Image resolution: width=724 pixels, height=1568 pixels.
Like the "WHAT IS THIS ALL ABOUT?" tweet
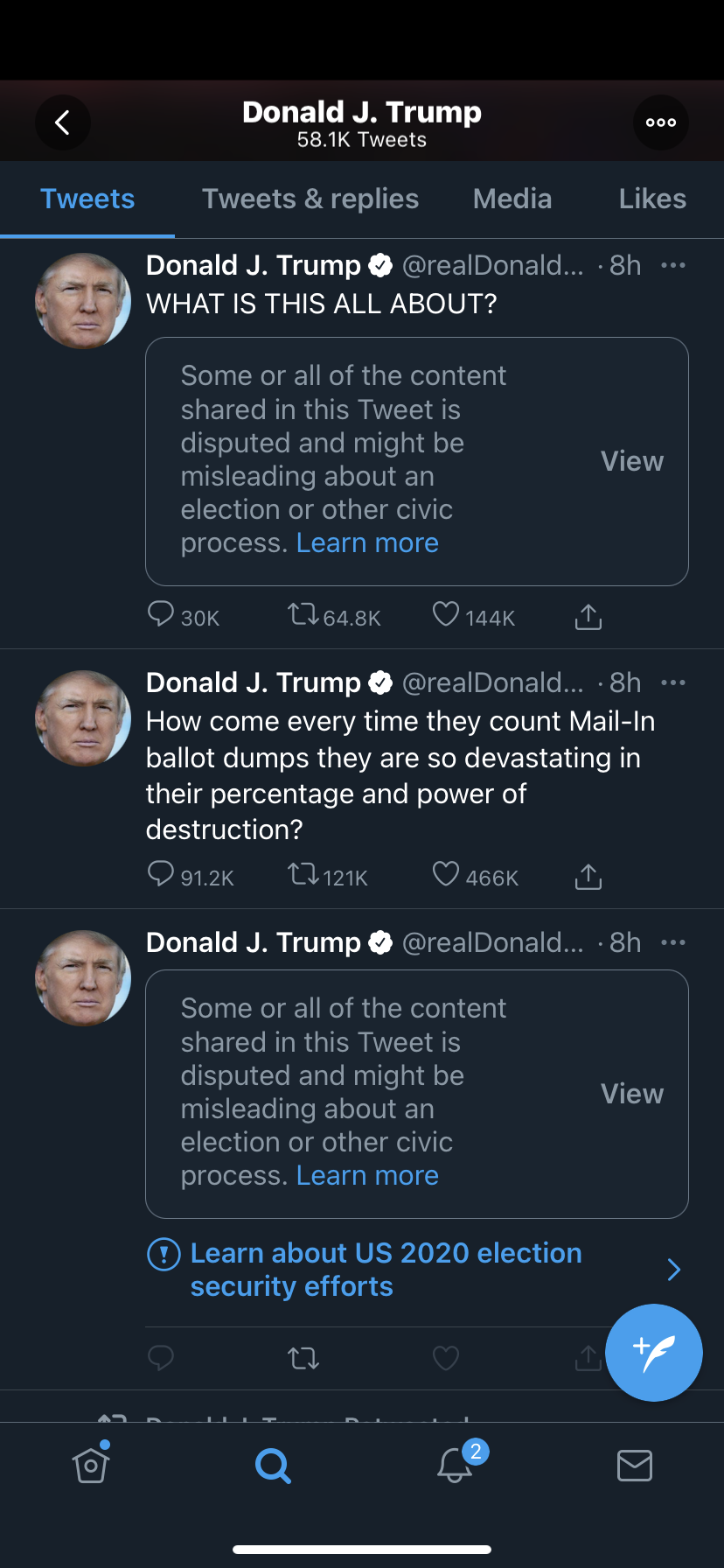pyautogui.click(x=446, y=615)
